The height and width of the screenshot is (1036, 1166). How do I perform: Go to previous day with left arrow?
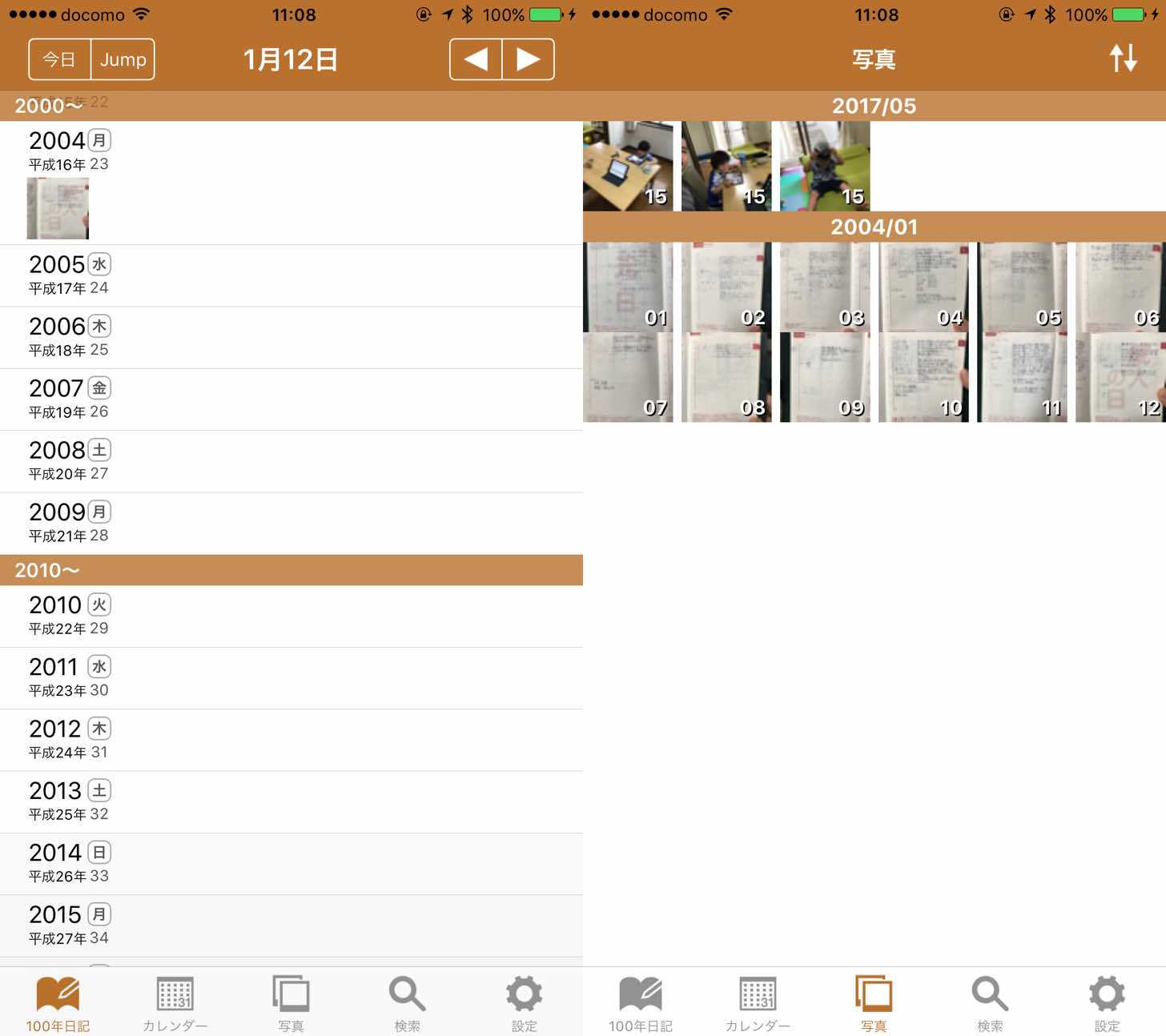tap(476, 59)
